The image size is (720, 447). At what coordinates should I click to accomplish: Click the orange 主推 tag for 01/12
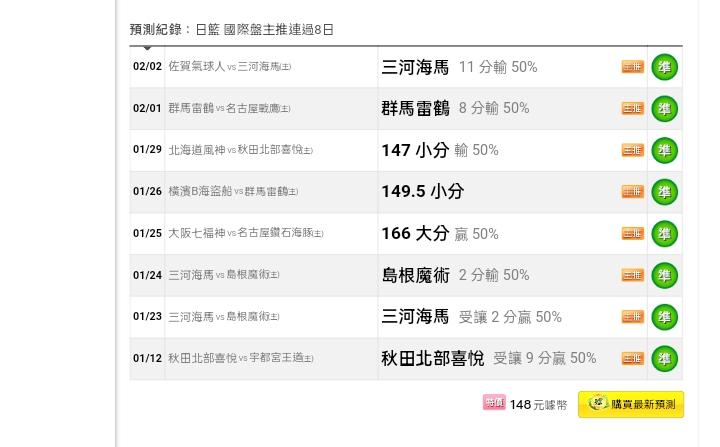click(633, 358)
